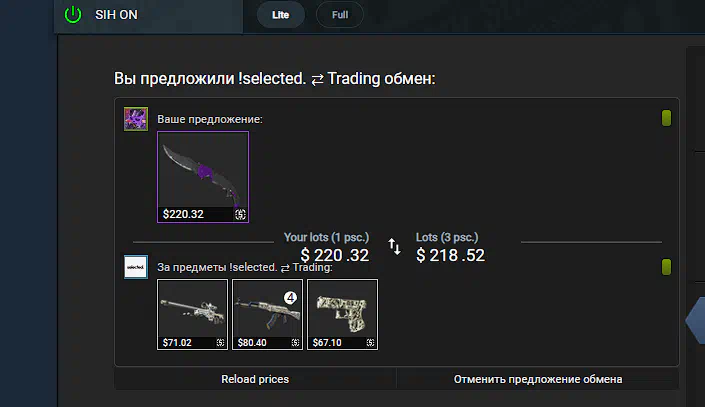Click green status indicator for your offer
The image size is (705, 407).
click(x=666, y=118)
